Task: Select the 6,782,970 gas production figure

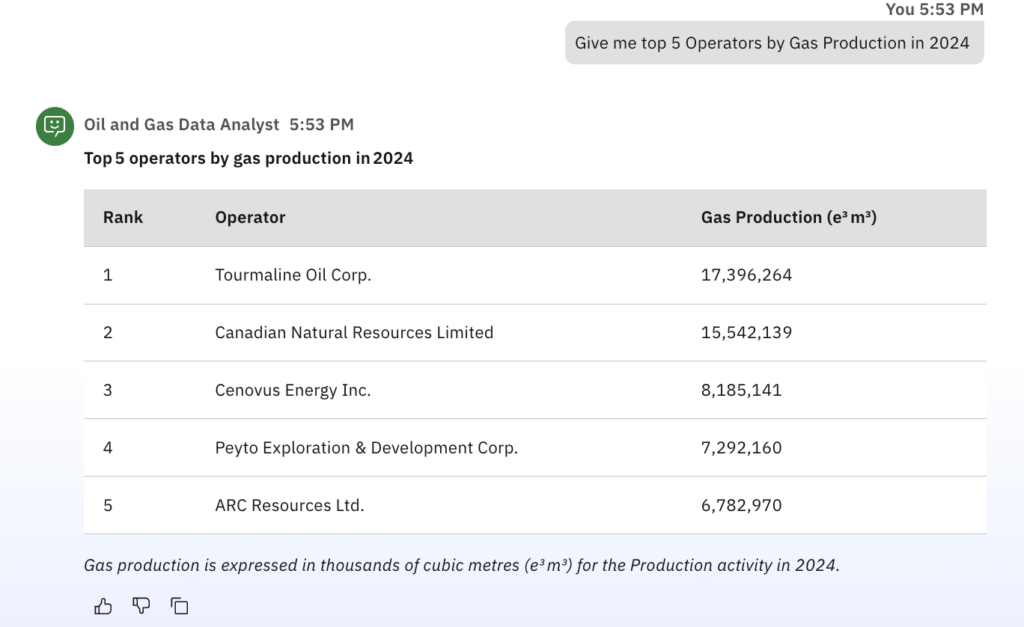Action: pyautogui.click(x=741, y=505)
